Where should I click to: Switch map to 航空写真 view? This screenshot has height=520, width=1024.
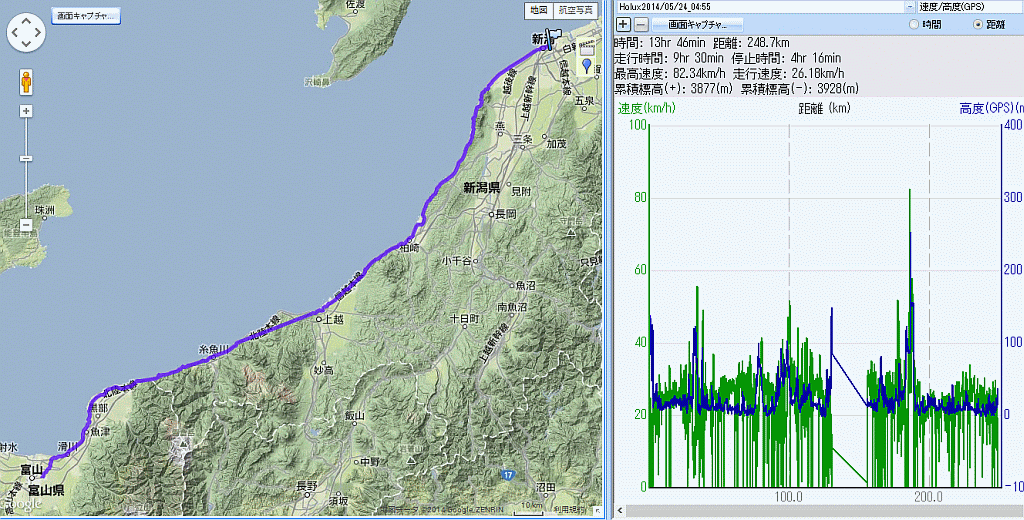(x=577, y=10)
